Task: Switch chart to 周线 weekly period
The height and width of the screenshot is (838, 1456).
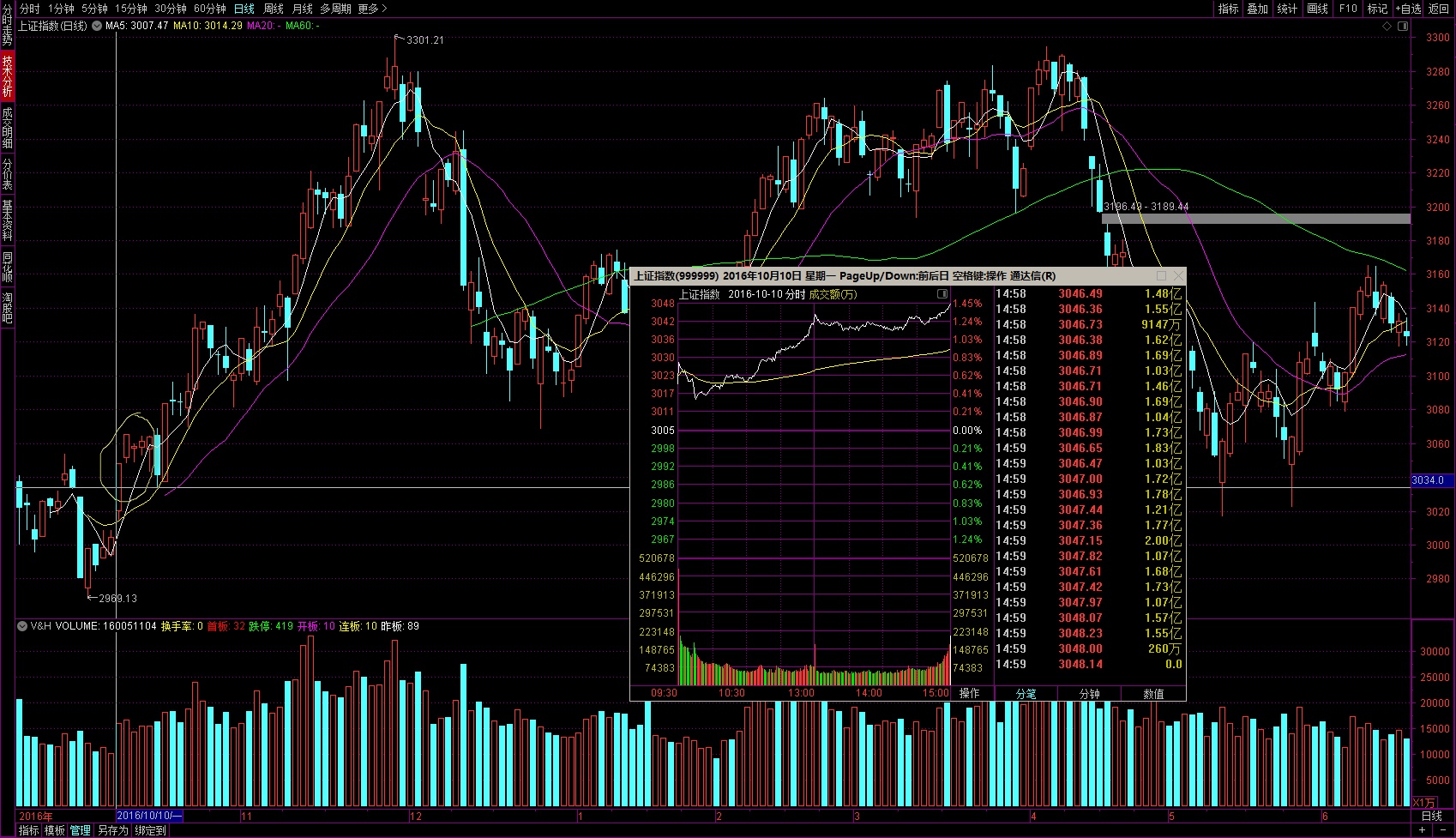Action: click(274, 9)
